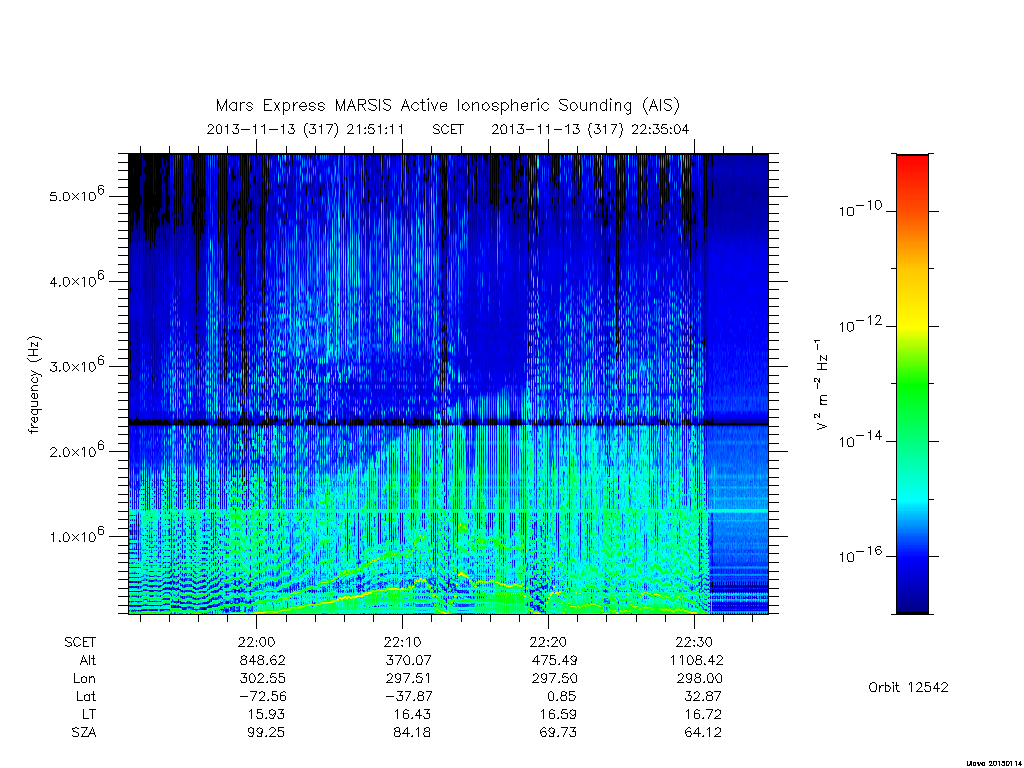Click the green region of the color bar
The height and width of the screenshot is (768, 1024).
click(x=912, y=392)
